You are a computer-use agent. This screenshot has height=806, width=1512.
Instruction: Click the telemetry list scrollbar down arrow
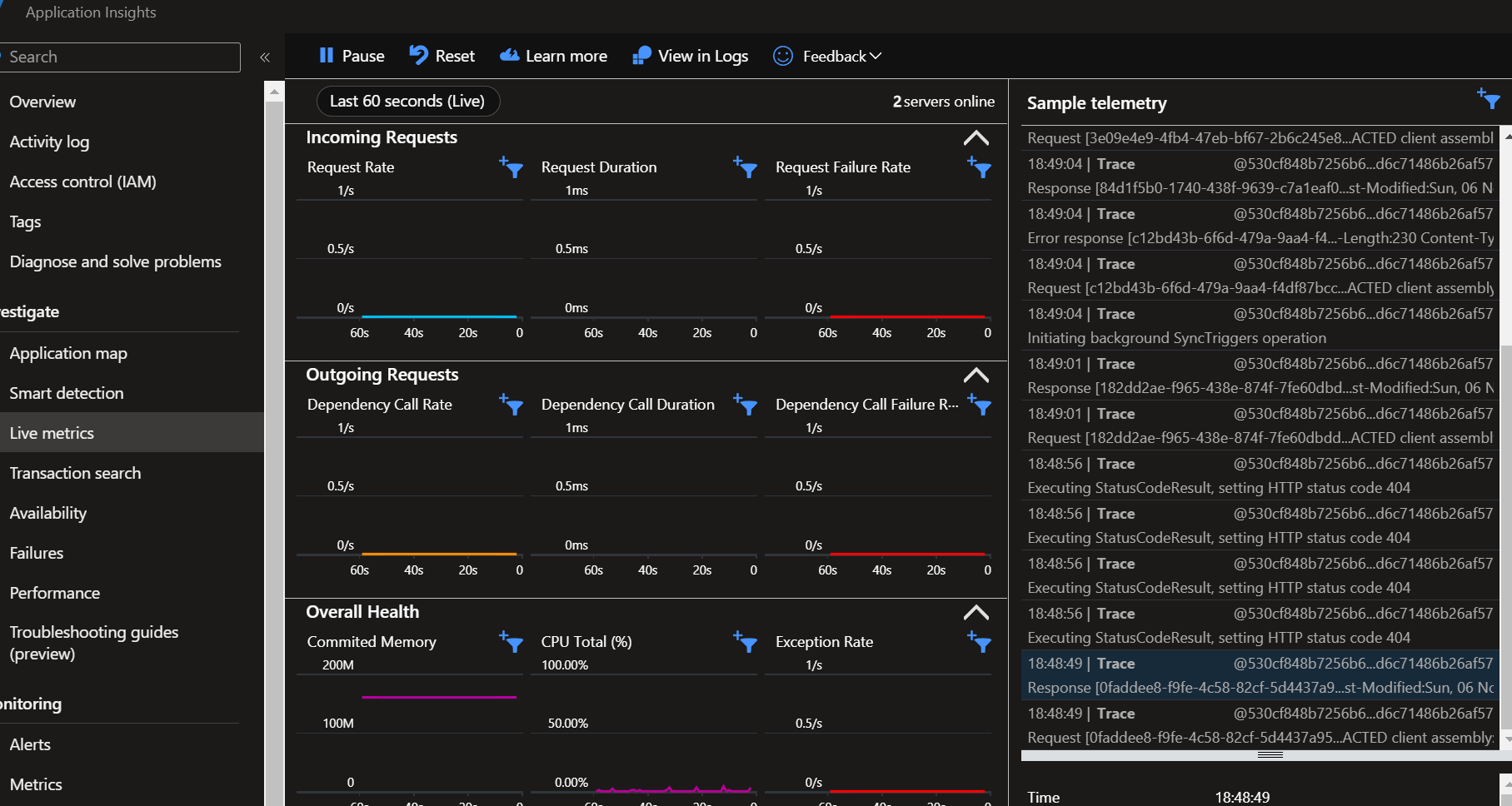(1506, 740)
